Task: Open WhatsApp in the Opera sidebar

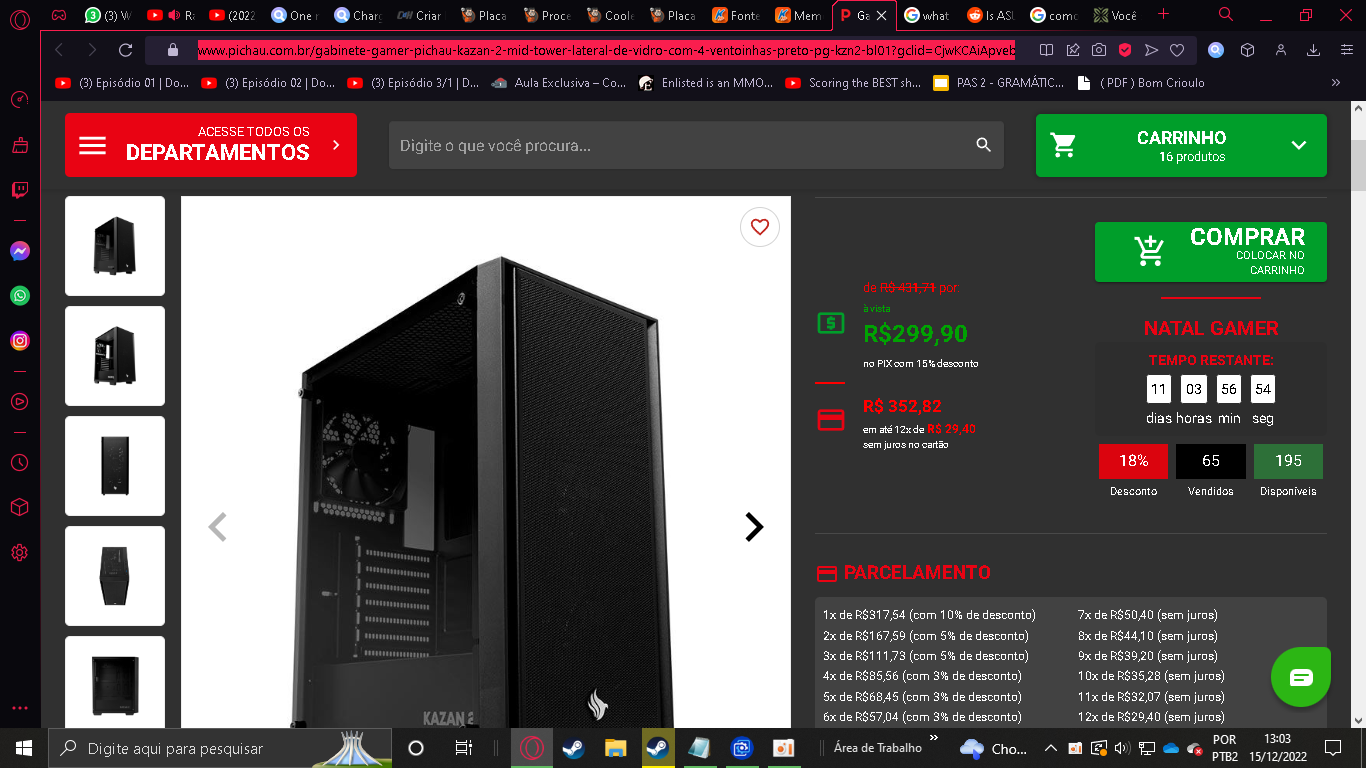Action: 20,296
